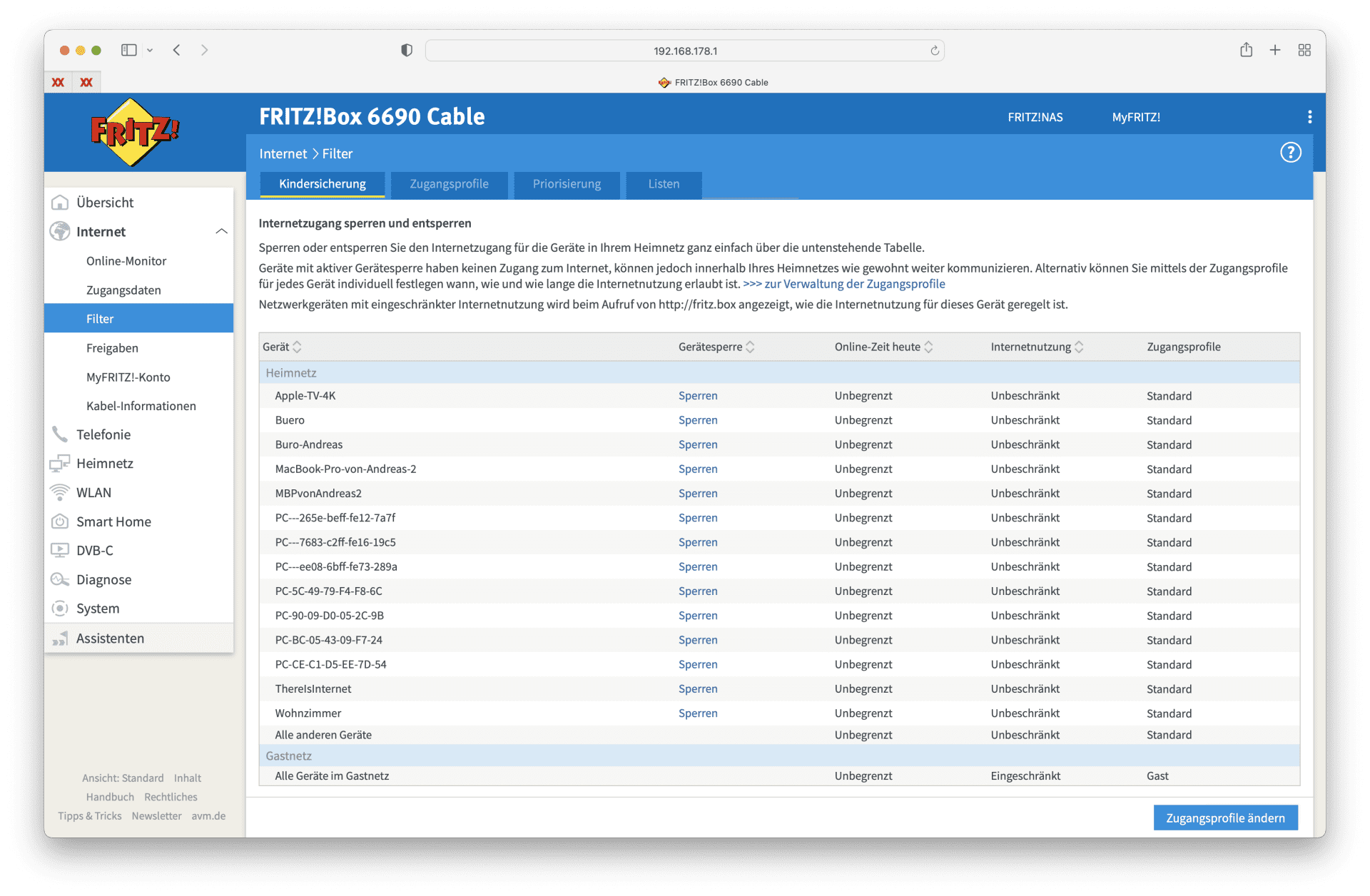This screenshot has width=1370, height=896.
Task: Open Handbuch footer link
Action: 110,798
